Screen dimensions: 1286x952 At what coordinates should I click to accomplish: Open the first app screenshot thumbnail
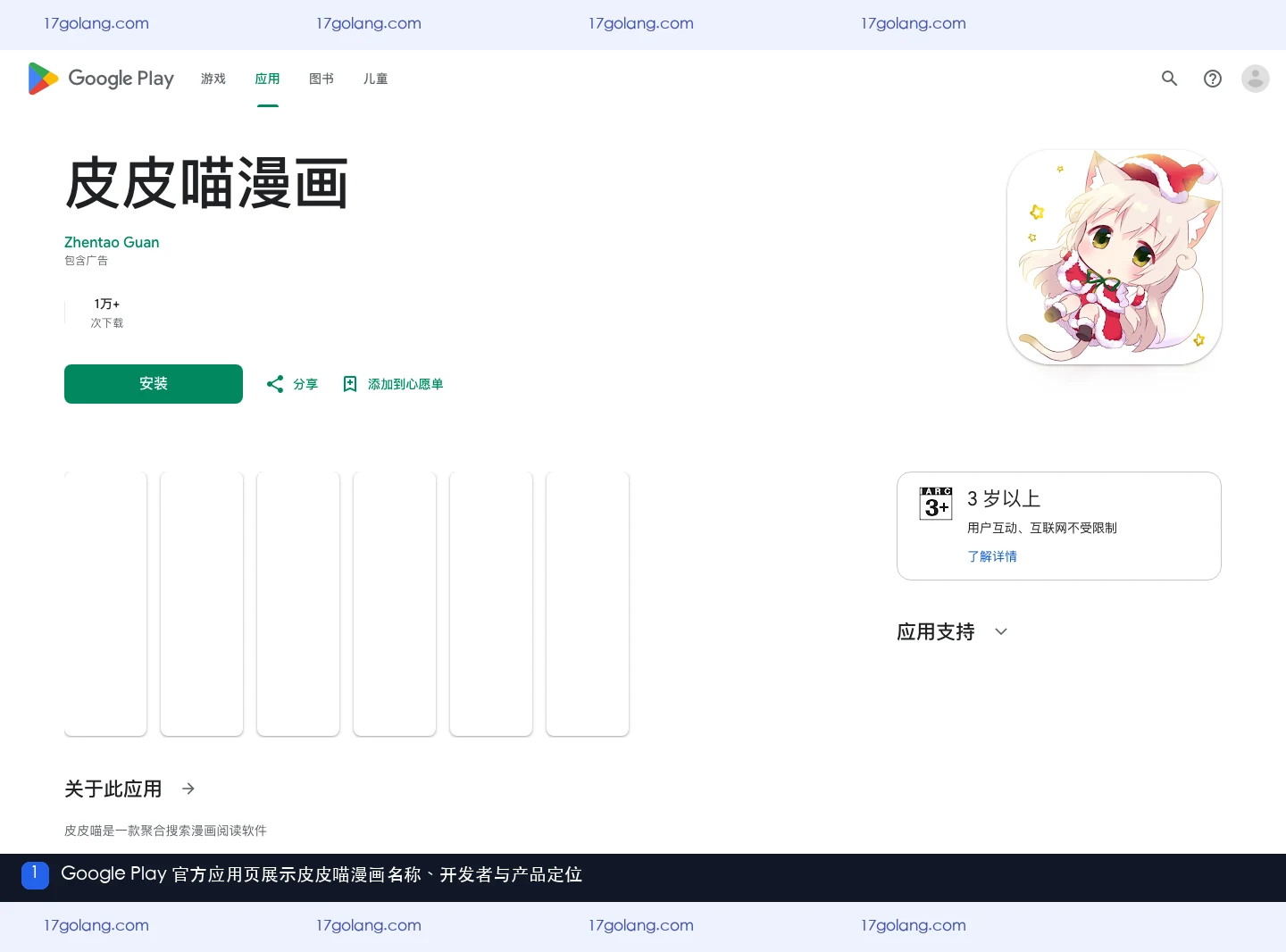point(105,604)
